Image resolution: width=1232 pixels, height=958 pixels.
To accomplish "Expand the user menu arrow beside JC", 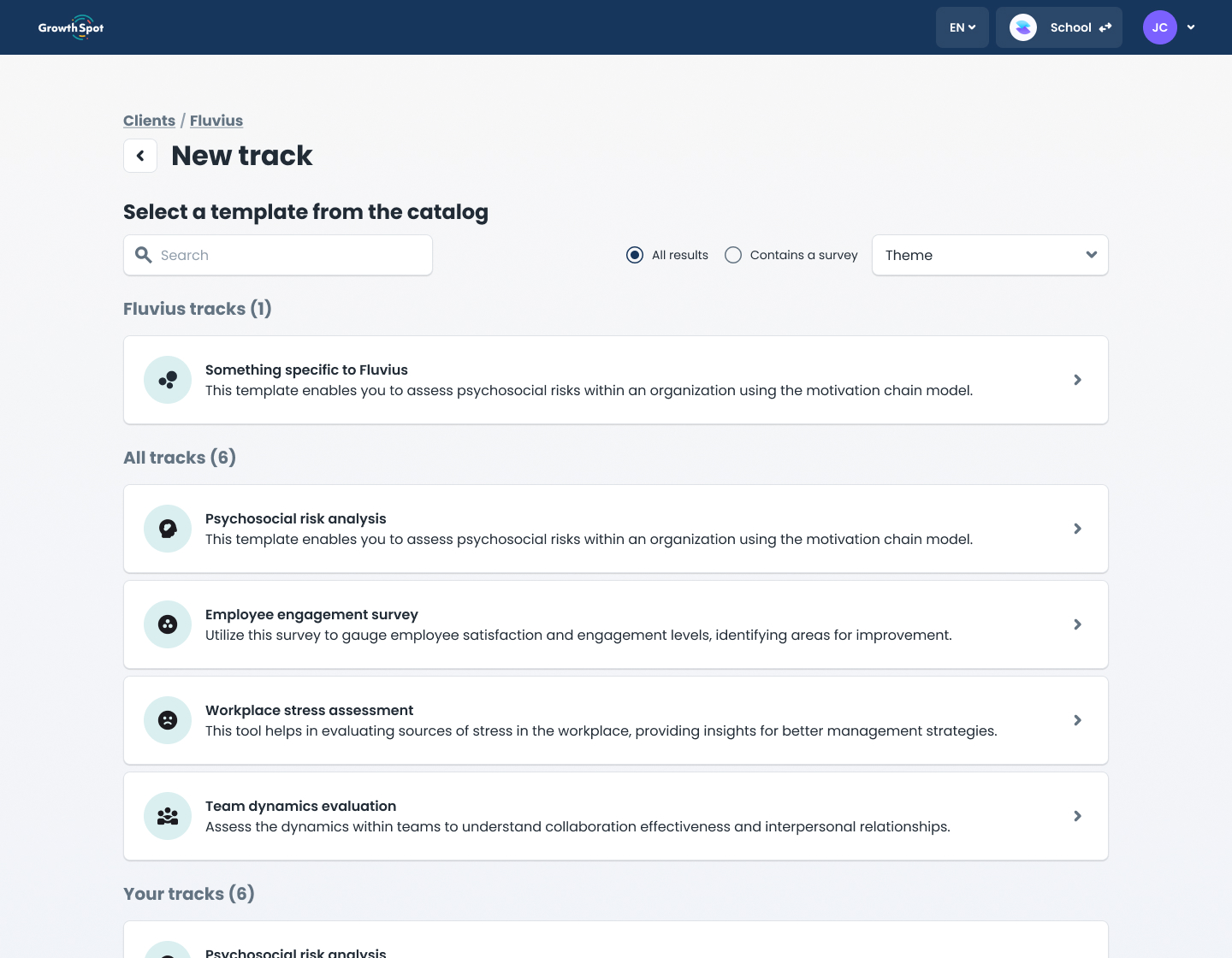I will tap(1191, 27).
